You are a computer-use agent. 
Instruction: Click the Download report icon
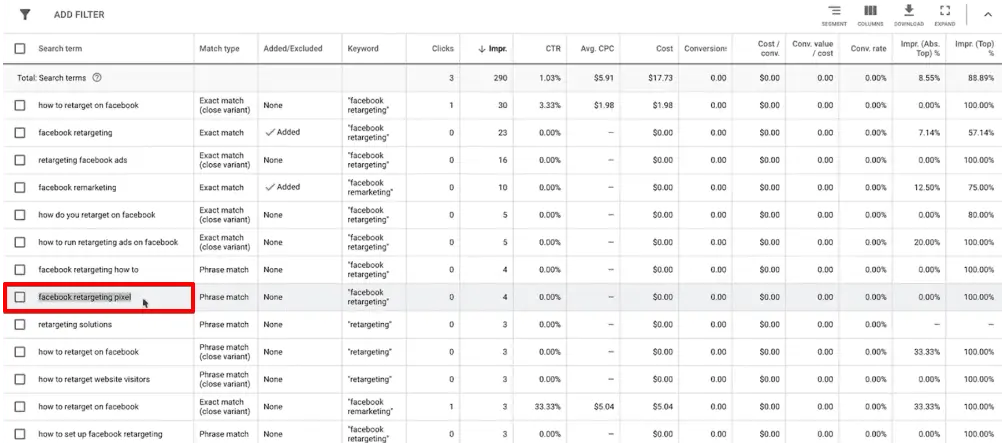click(909, 12)
